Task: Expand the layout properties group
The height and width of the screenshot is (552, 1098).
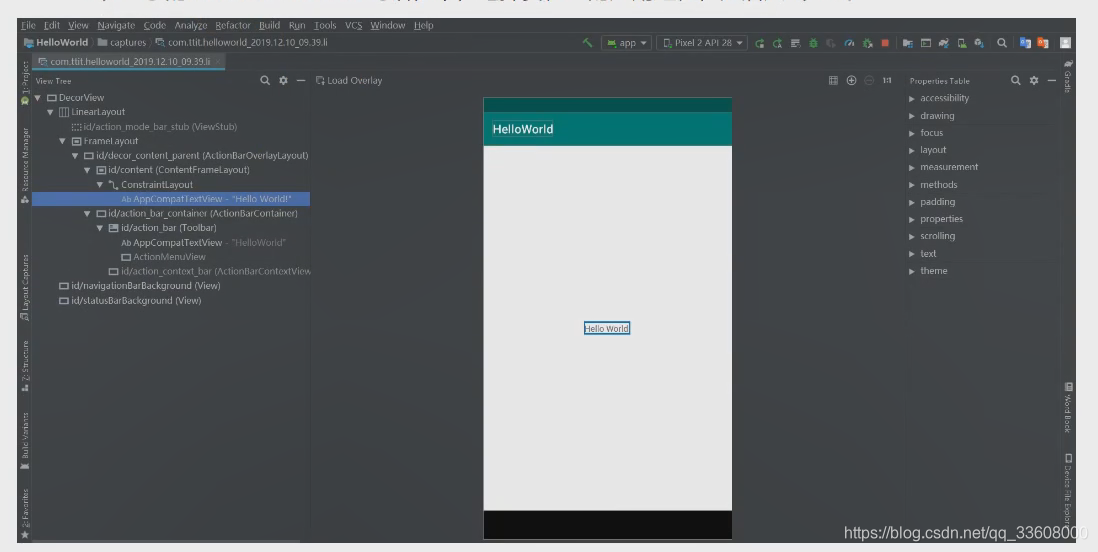Action: (x=912, y=151)
